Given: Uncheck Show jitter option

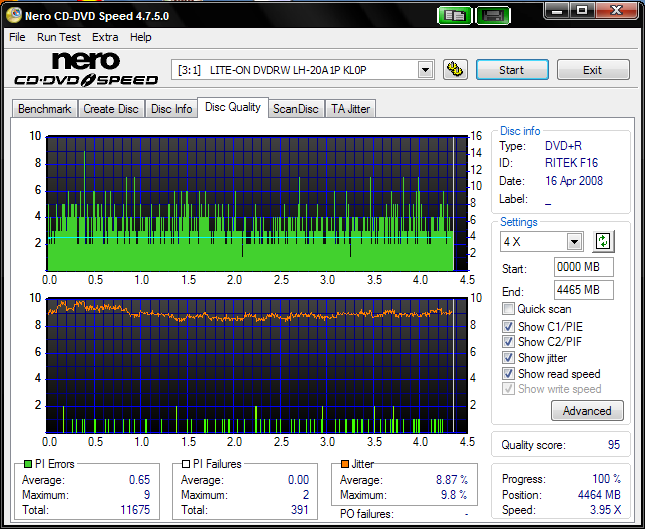Looking at the screenshot, I should tap(508, 357).
